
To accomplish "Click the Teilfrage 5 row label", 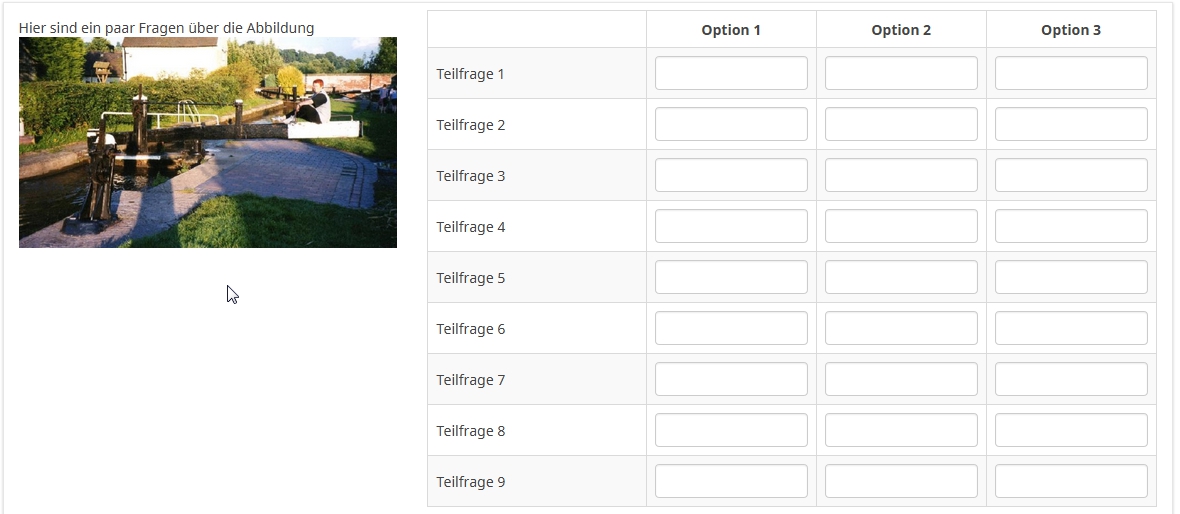I will click(x=471, y=278).
